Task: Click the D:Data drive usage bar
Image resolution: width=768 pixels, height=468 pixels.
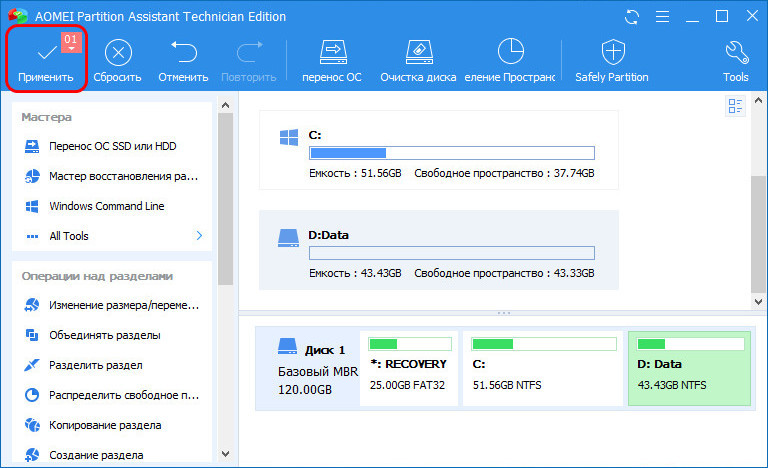Action: 452,253
